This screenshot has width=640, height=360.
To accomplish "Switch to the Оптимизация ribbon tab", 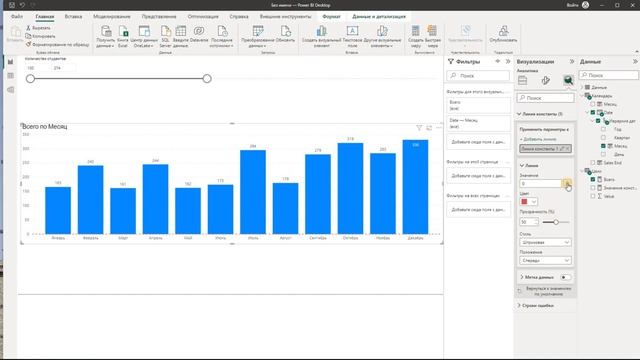I will tap(203, 16).
